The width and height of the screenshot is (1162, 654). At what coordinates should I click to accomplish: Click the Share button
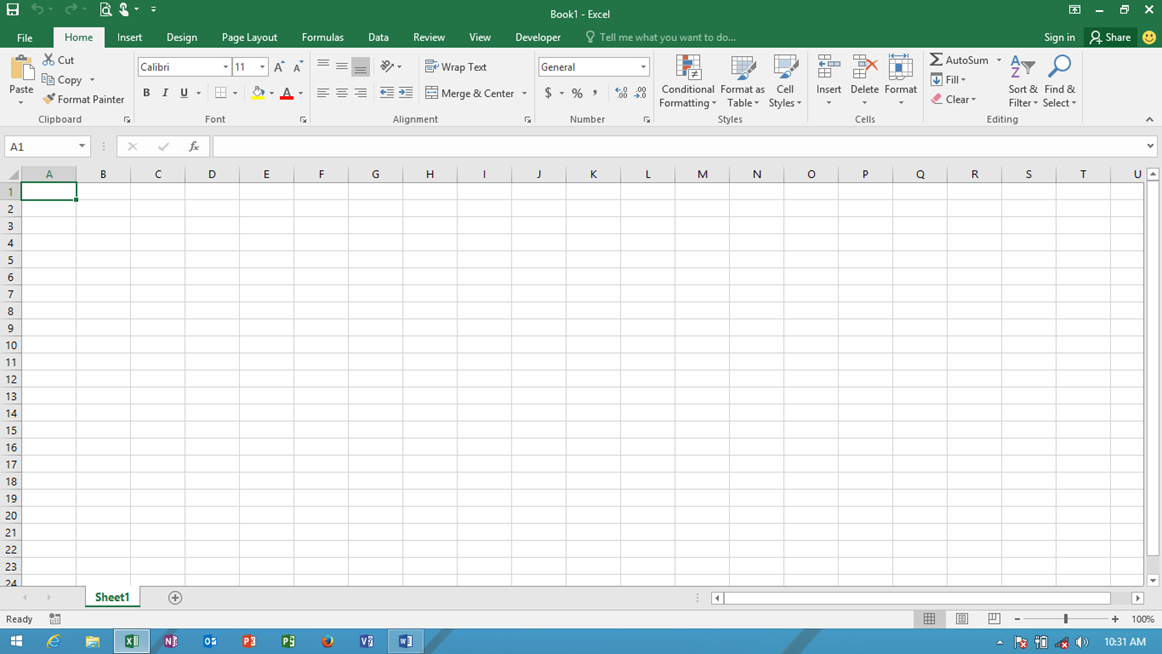1110,37
